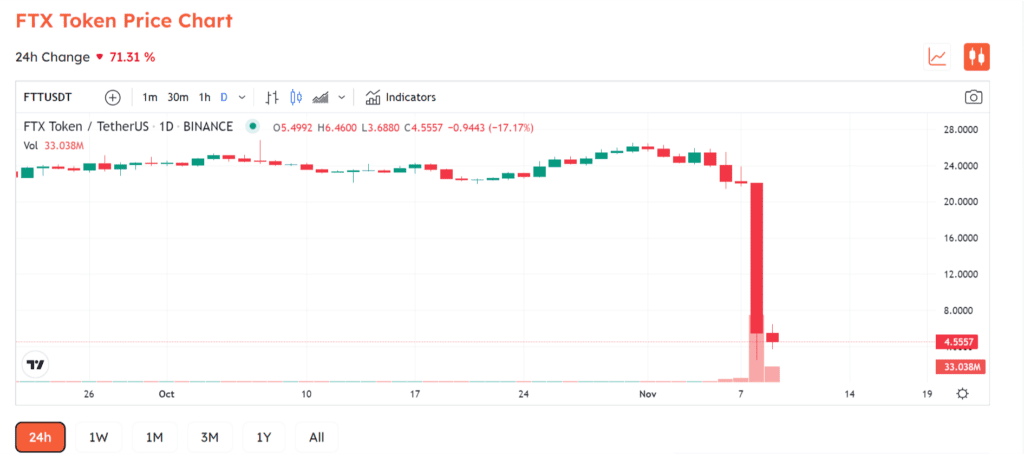Click the Vol 33.038M legend entry
The width and height of the screenshot is (1024, 454).
(54, 146)
